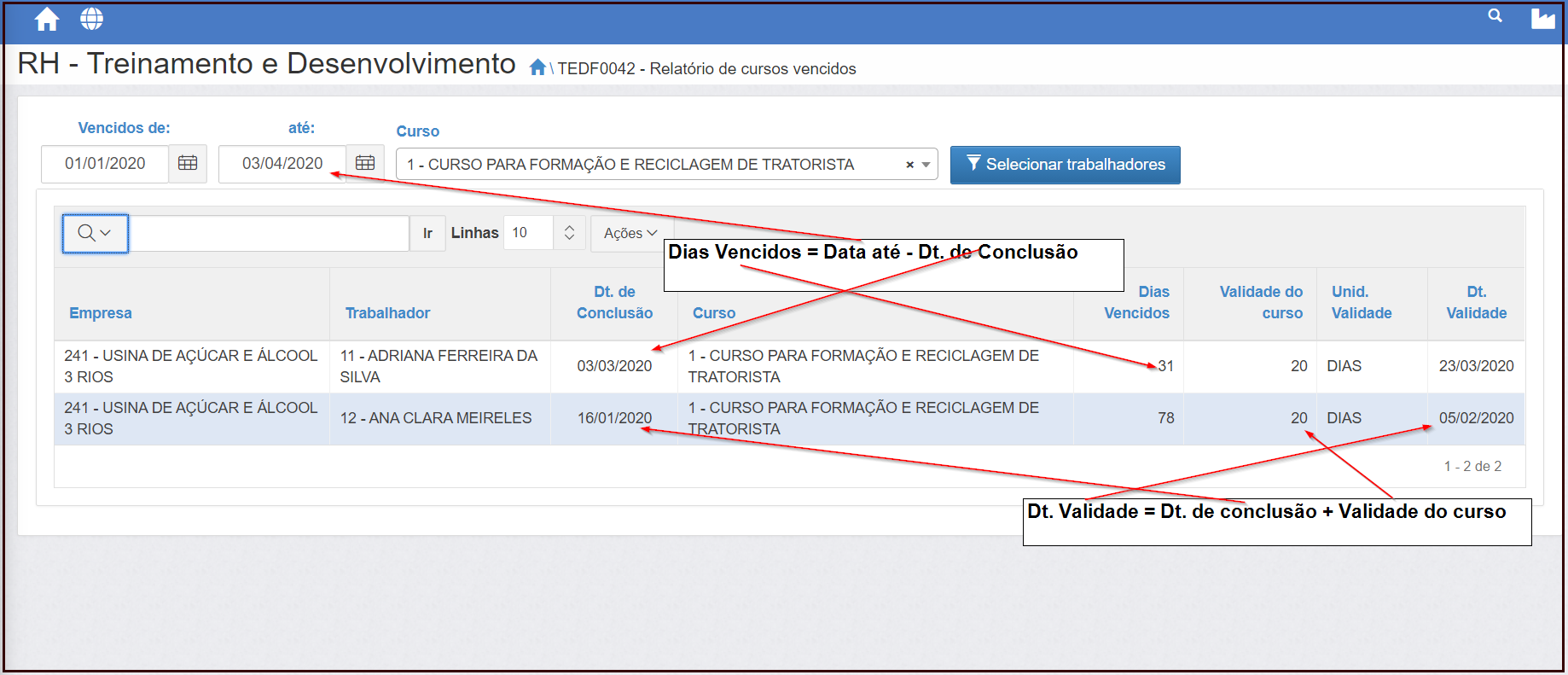Viewport: 1568px width, 675px height.
Task: Edit the até date field
Action: point(282,164)
